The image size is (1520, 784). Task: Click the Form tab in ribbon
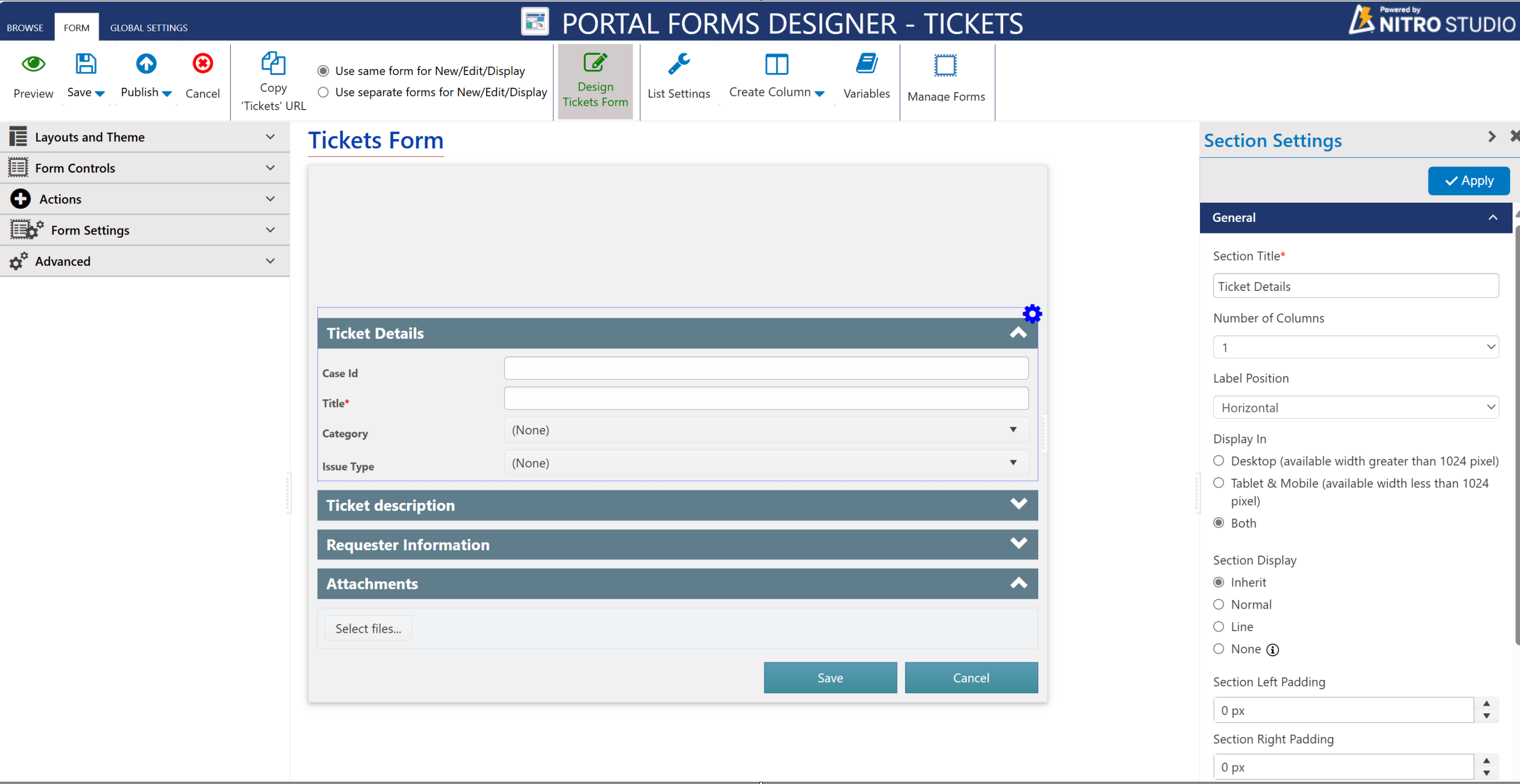pos(76,27)
